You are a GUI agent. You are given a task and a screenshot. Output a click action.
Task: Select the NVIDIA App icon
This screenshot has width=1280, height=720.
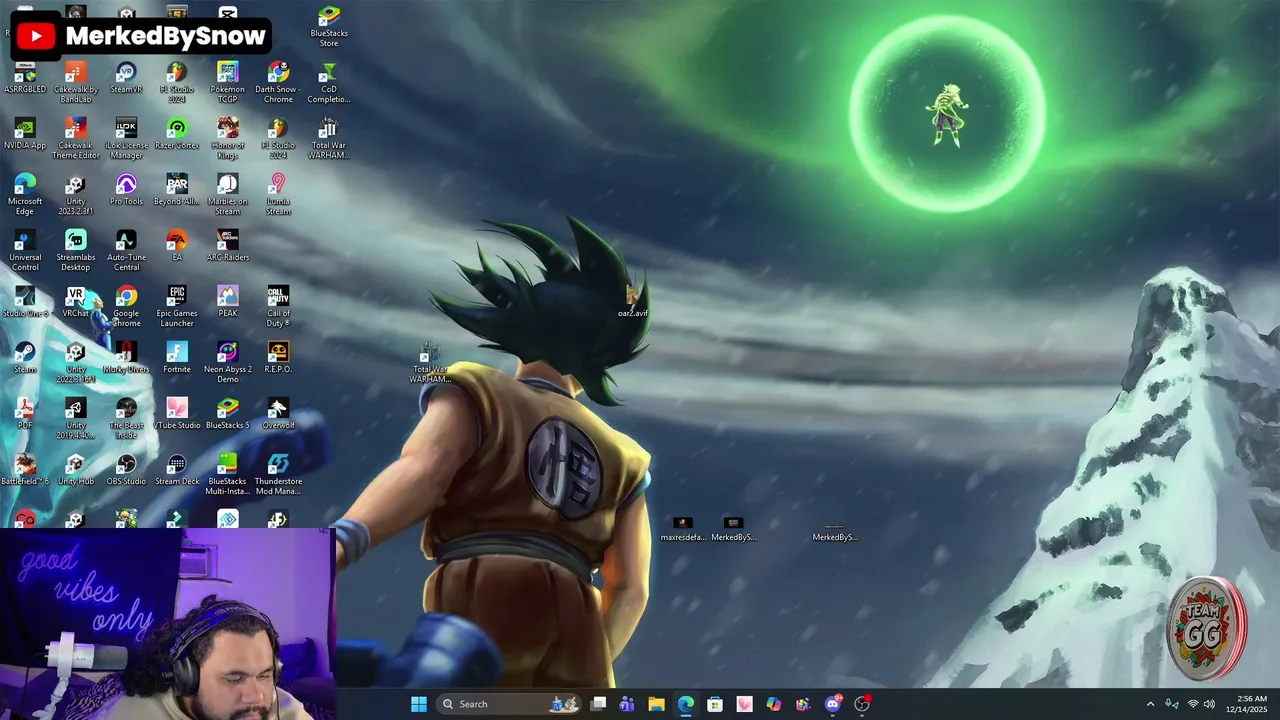coord(25,135)
